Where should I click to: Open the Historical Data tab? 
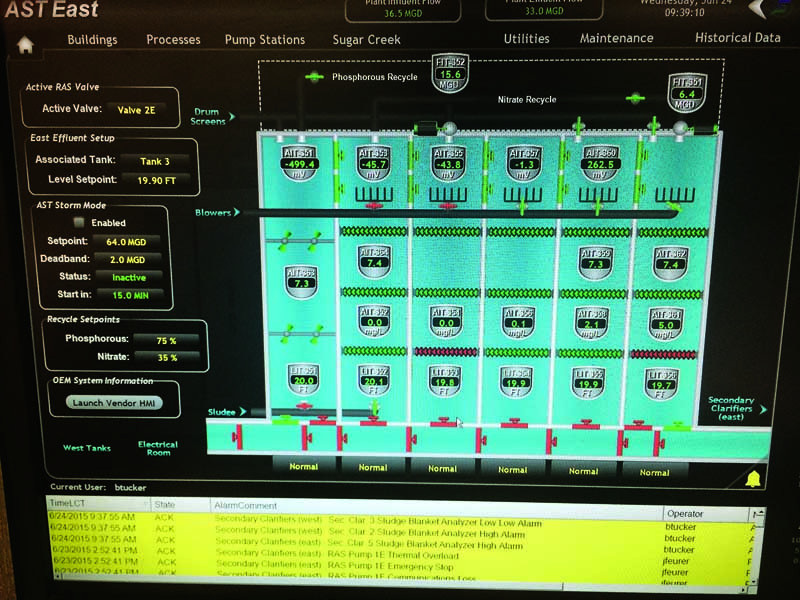(738, 38)
